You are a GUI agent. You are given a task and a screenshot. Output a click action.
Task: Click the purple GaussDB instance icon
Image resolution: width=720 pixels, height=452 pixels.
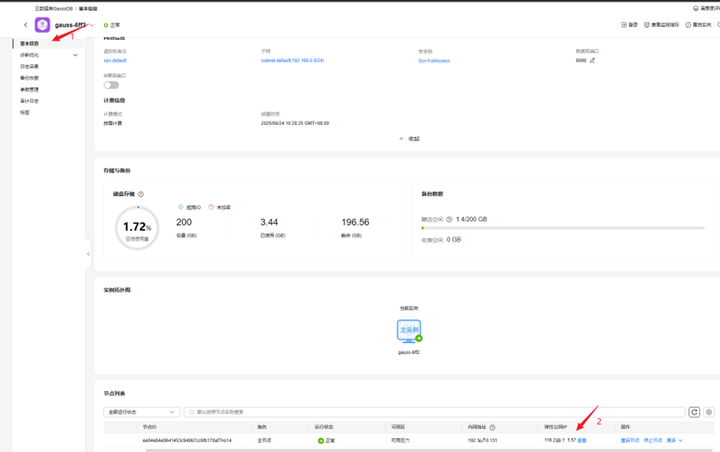43,25
